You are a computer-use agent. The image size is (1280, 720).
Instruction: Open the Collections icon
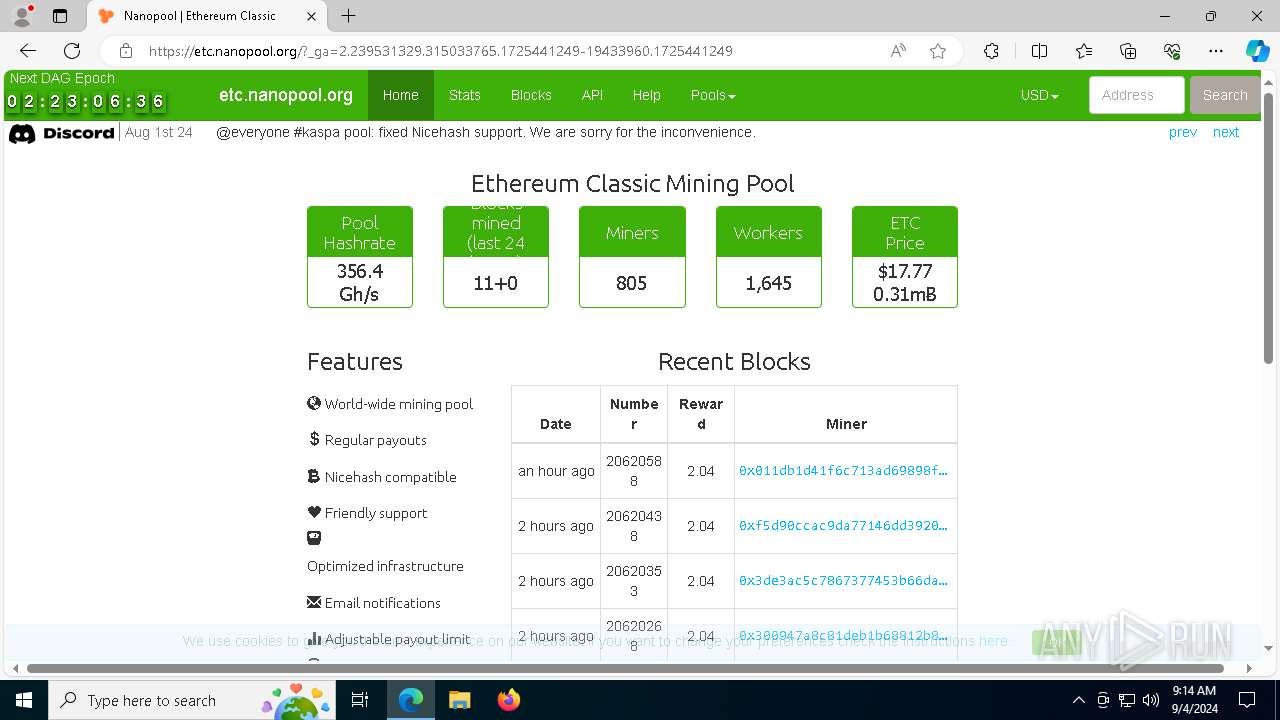(1128, 51)
